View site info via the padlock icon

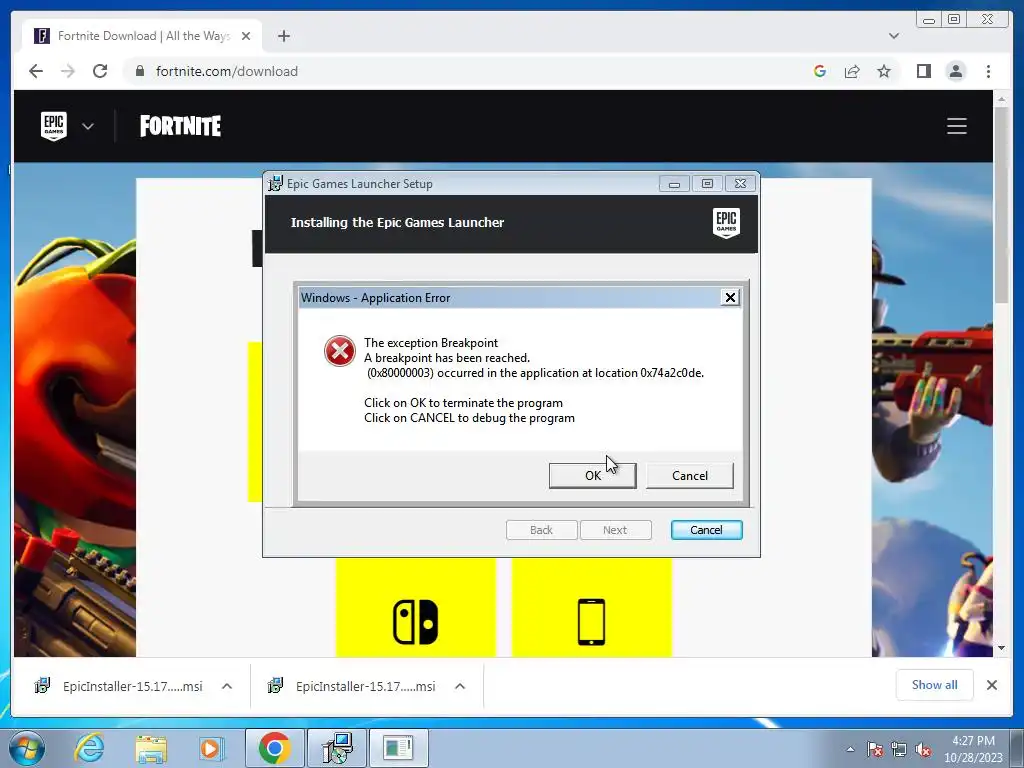[x=139, y=71]
